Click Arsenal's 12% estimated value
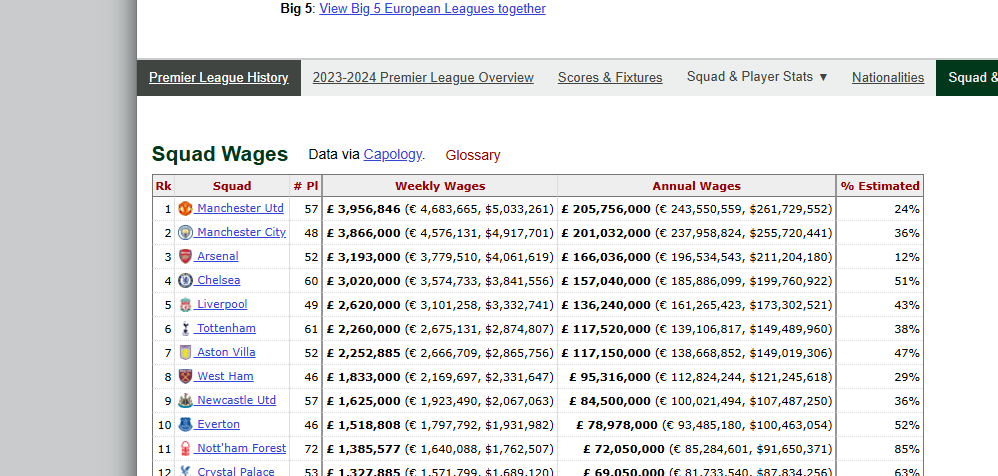This screenshot has width=998, height=476. (x=906, y=257)
